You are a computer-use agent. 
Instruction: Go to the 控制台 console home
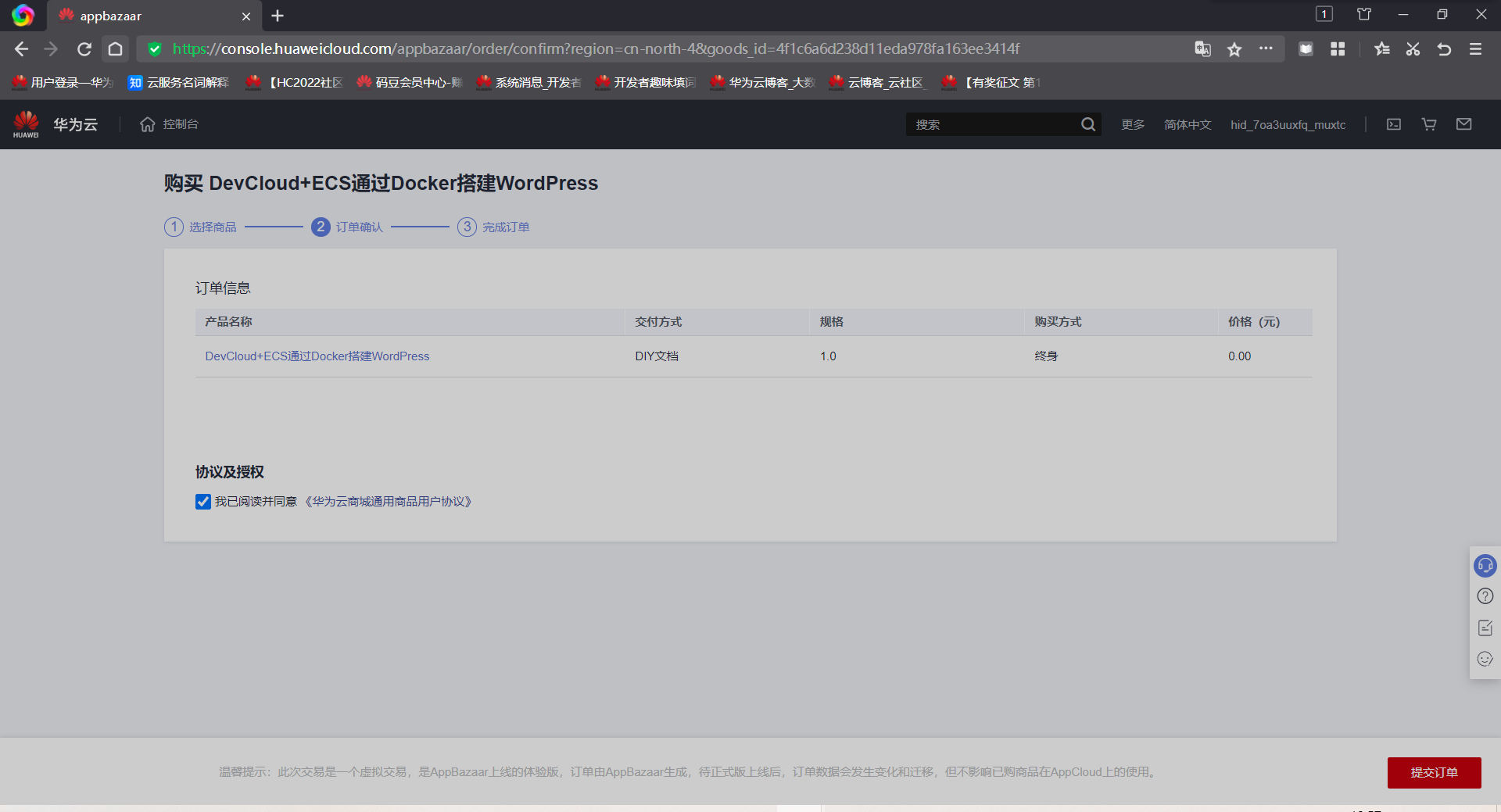pyautogui.click(x=169, y=124)
